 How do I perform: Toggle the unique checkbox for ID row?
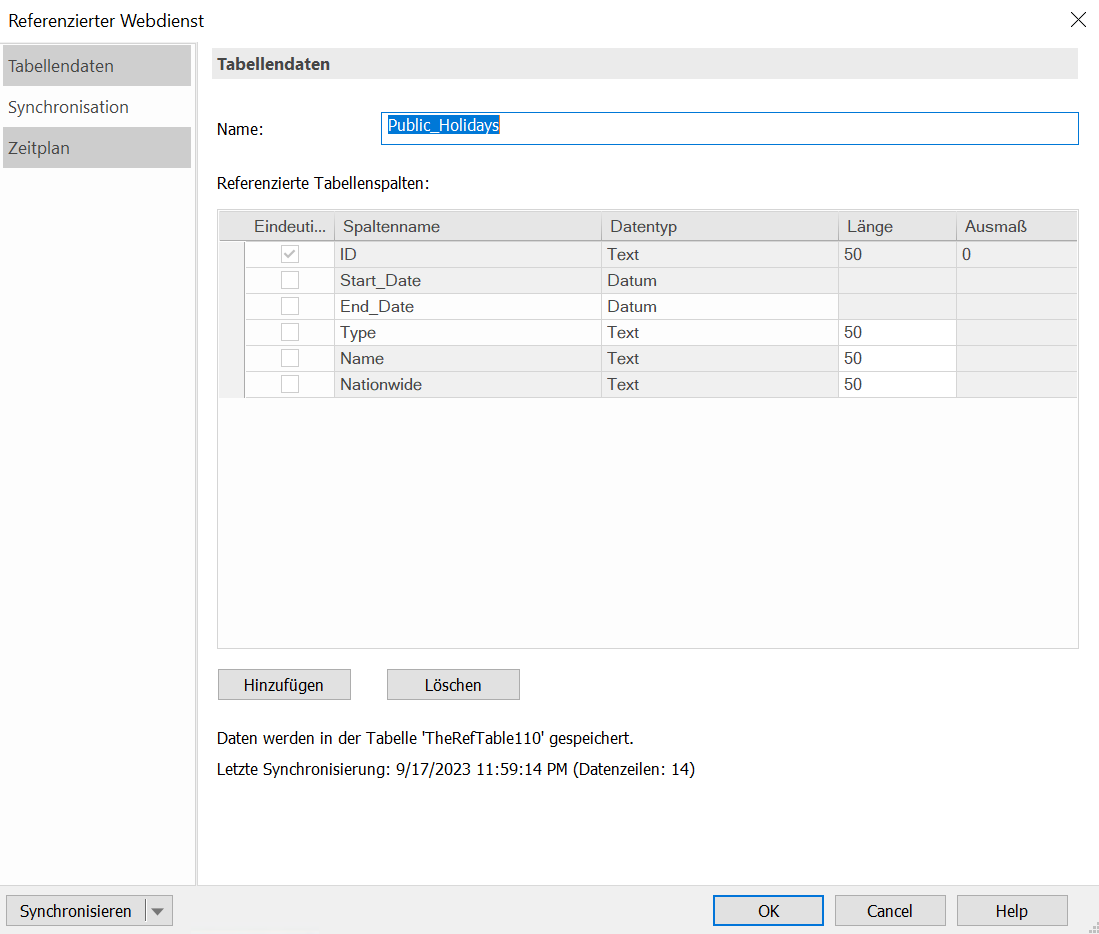pyautogui.click(x=289, y=254)
